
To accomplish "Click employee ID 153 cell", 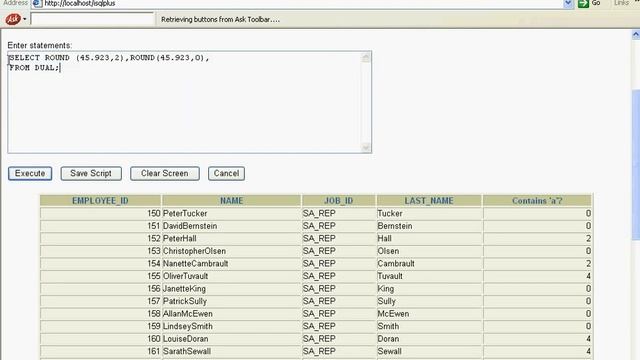I will pyautogui.click(x=100, y=251).
